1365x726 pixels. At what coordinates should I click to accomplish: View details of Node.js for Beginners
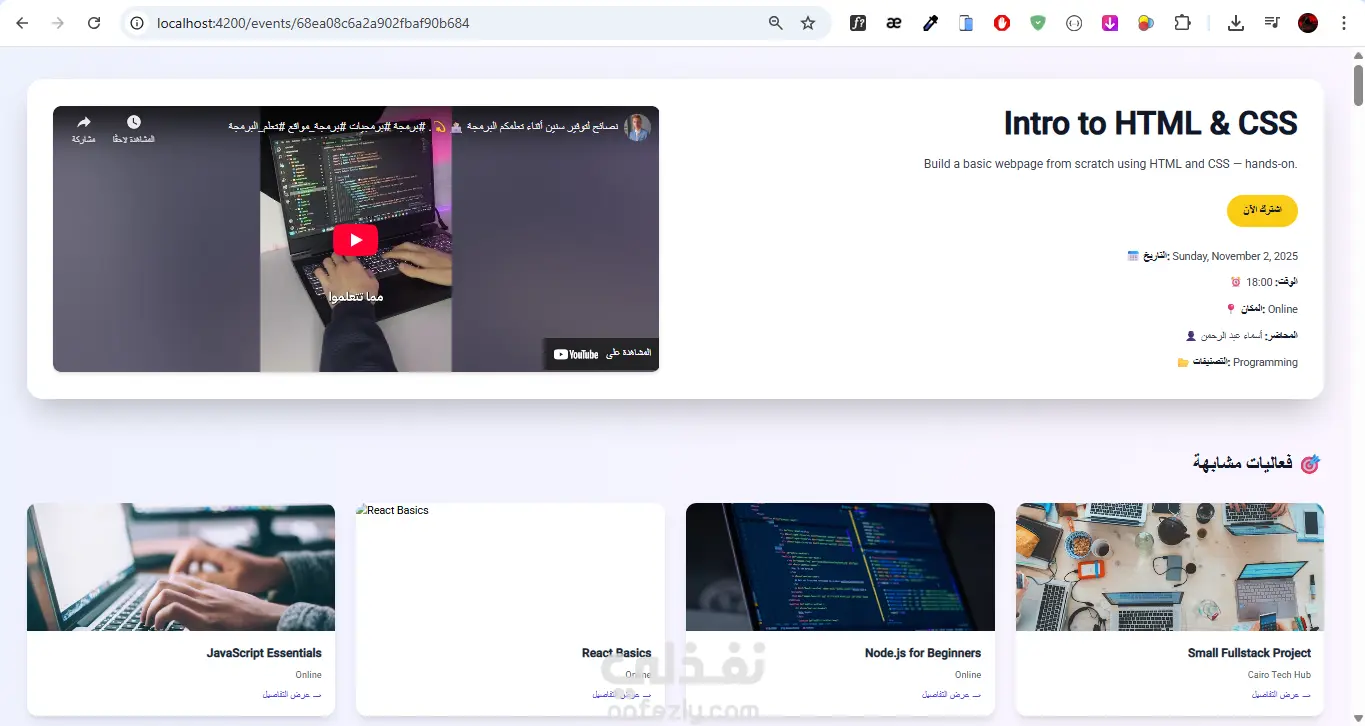pyautogui.click(x=952, y=695)
